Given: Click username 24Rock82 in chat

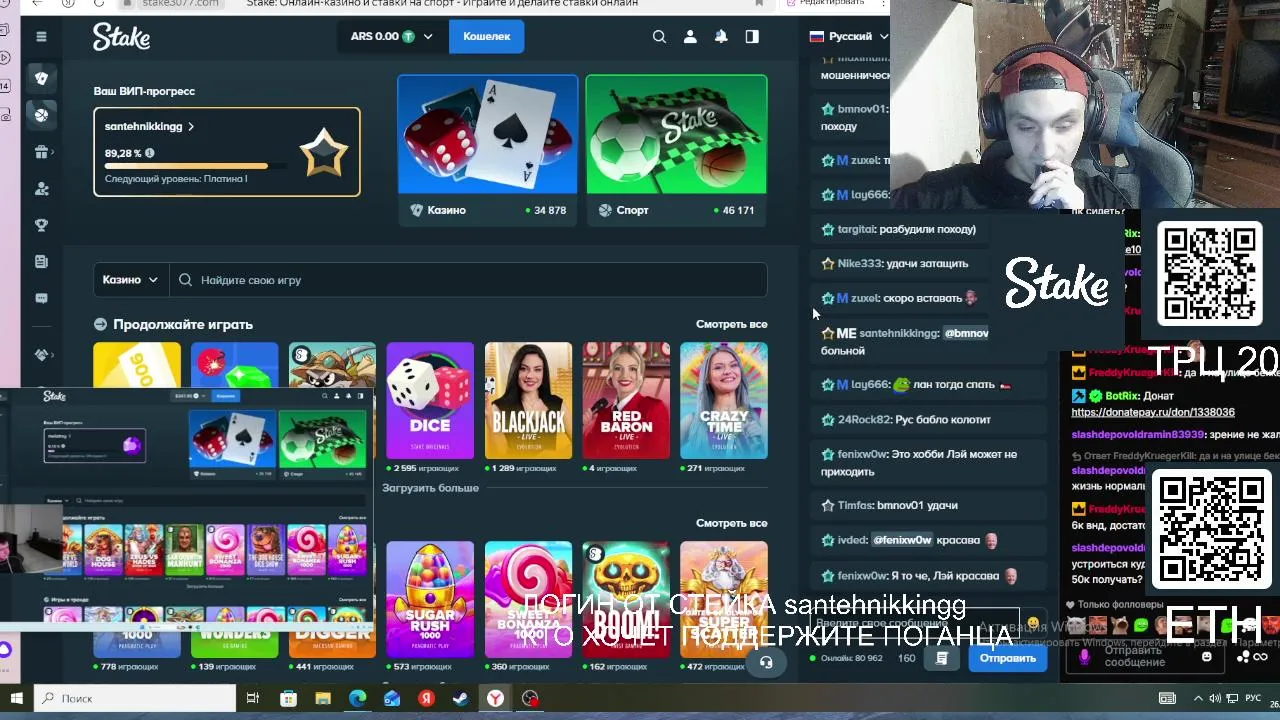Looking at the screenshot, I should tap(863, 420).
